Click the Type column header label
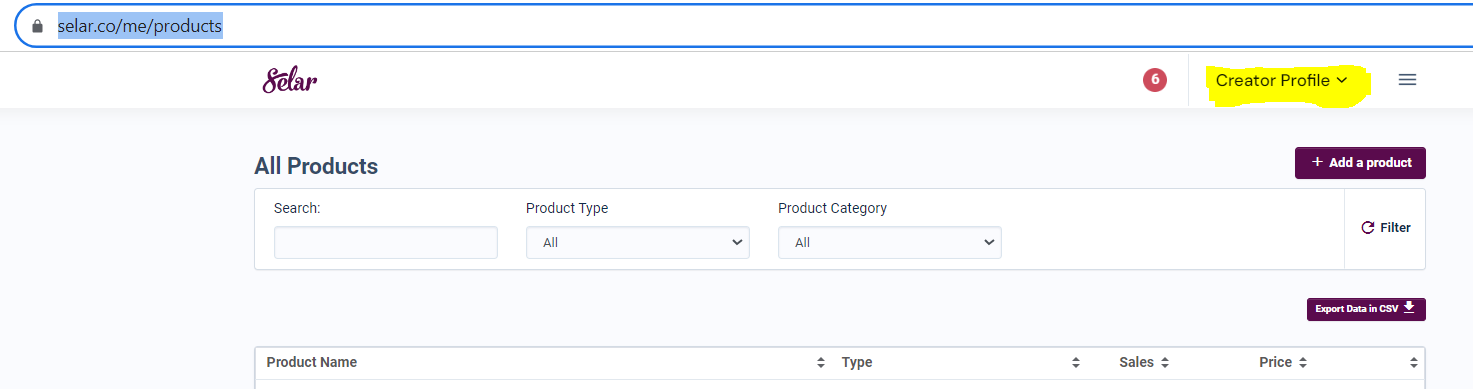1473x389 pixels. coord(857,362)
